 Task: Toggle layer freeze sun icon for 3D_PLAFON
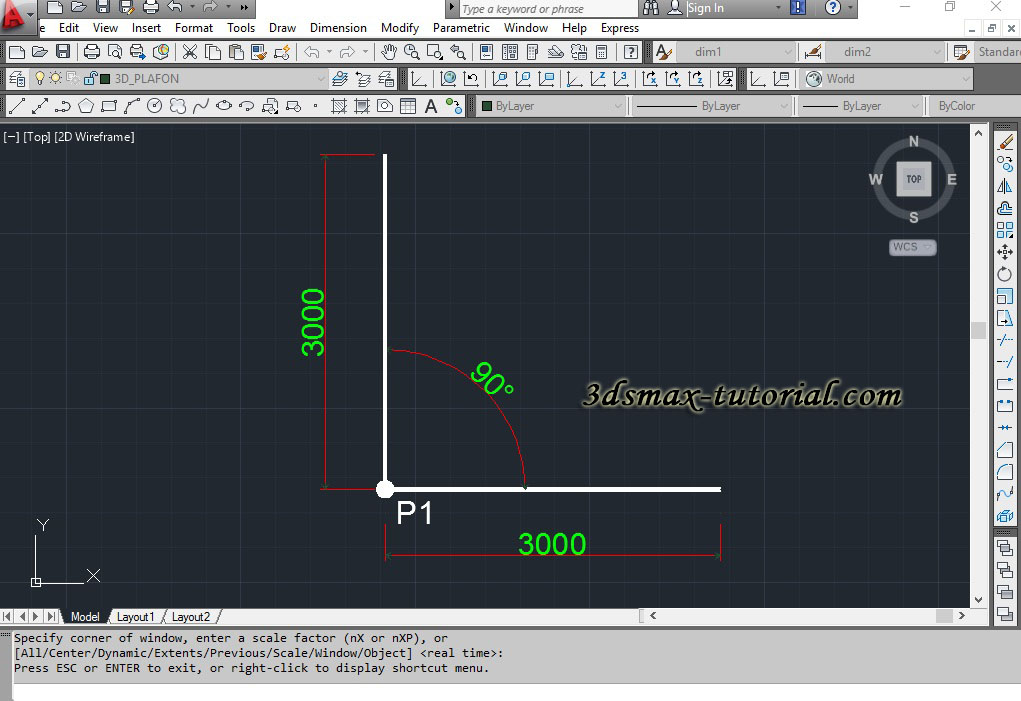pos(56,79)
